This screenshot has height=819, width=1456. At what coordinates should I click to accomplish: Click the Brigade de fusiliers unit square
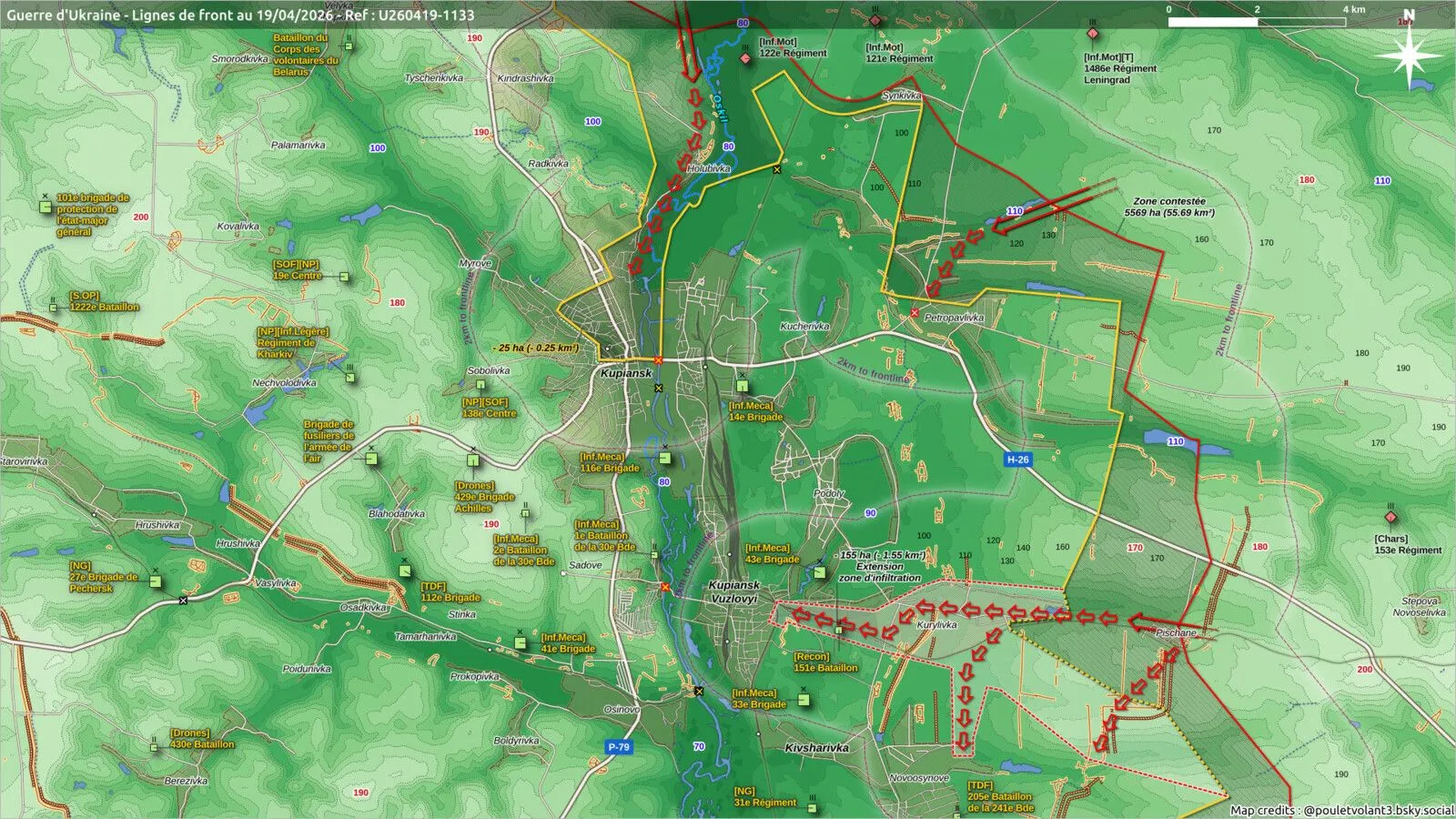click(371, 458)
